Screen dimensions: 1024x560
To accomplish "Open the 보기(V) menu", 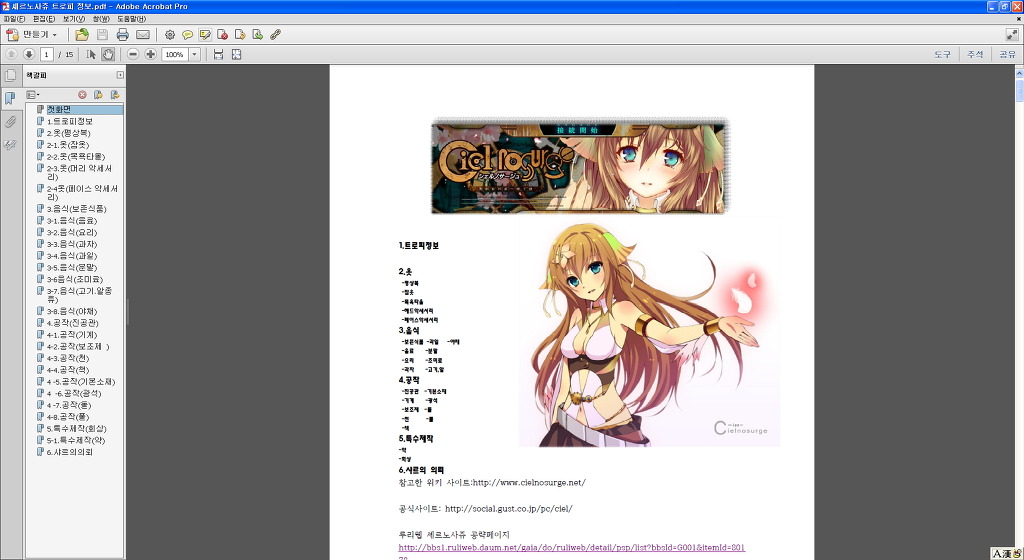I will click(x=73, y=19).
